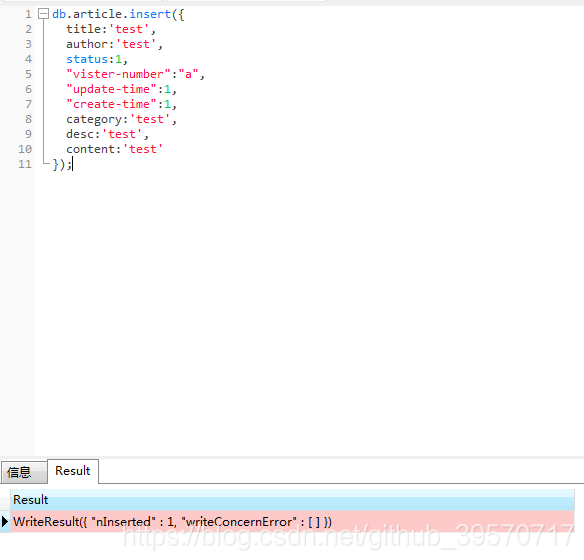This screenshot has width=584, height=560.
Task: Select the WriteResult nInserted row
Action: [292, 521]
